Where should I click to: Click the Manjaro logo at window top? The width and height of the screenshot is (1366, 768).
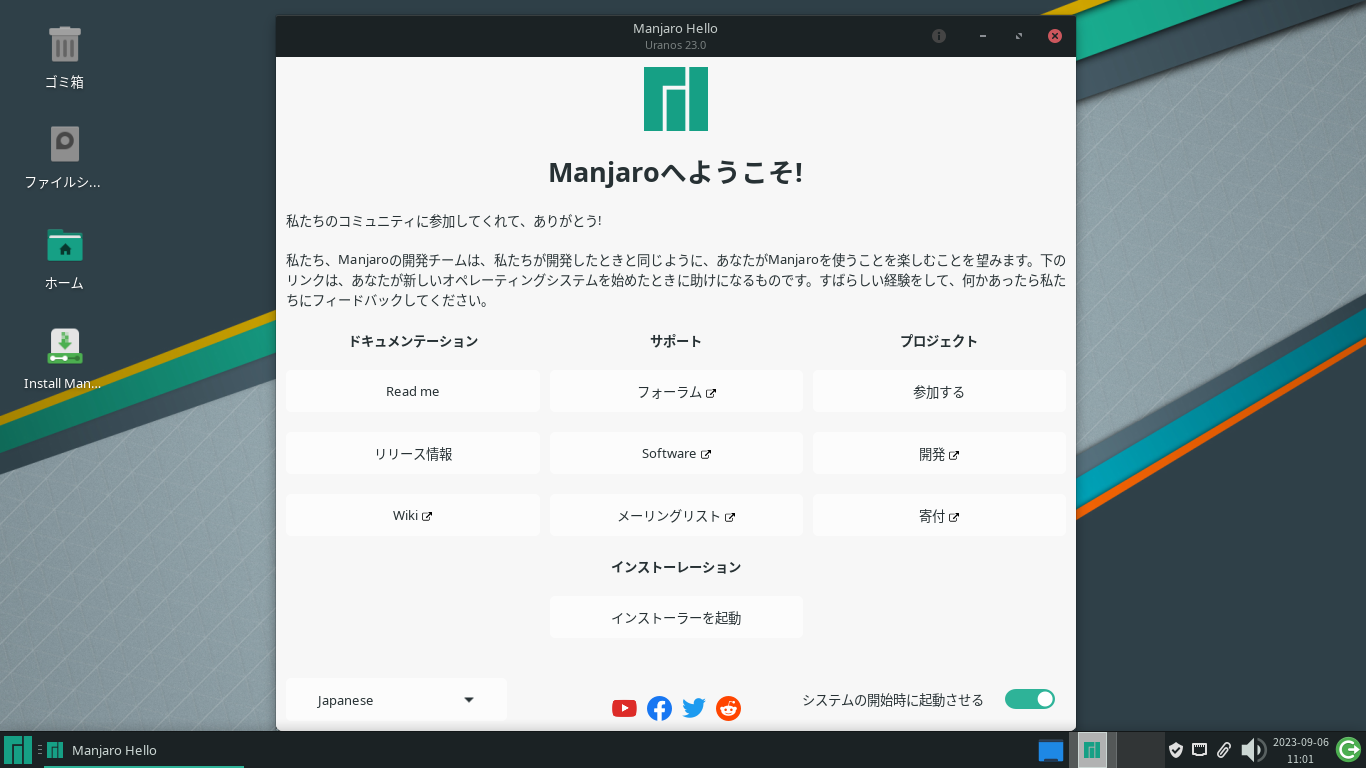click(x=676, y=99)
